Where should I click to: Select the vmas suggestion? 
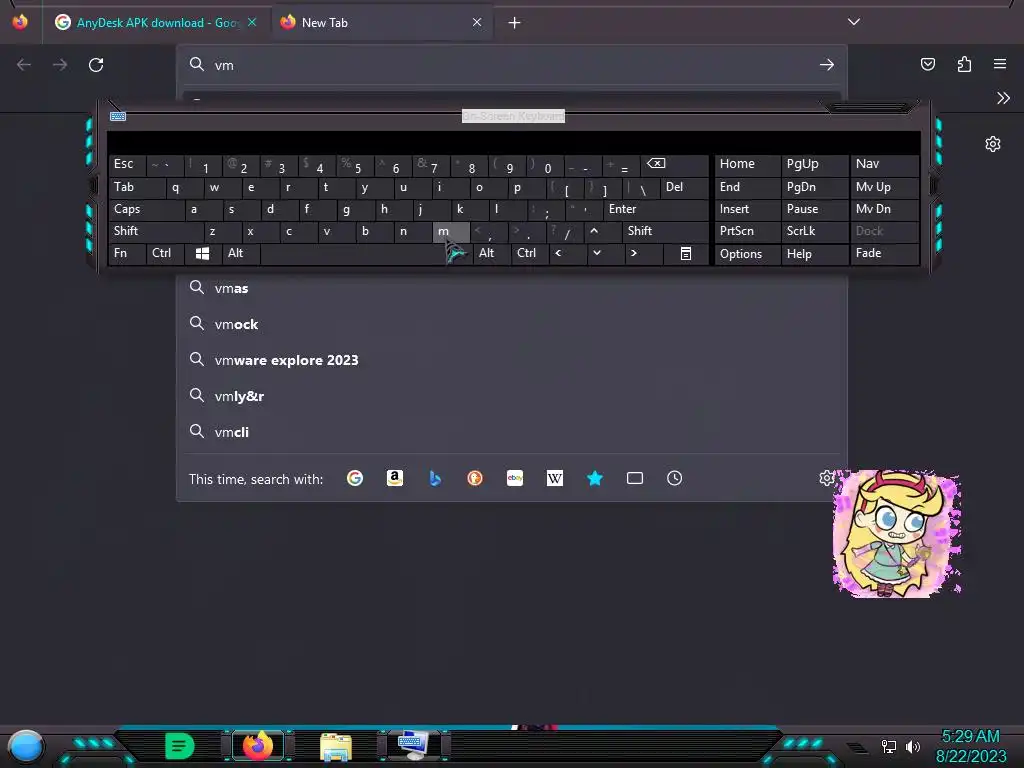click(x=512, y=288)
